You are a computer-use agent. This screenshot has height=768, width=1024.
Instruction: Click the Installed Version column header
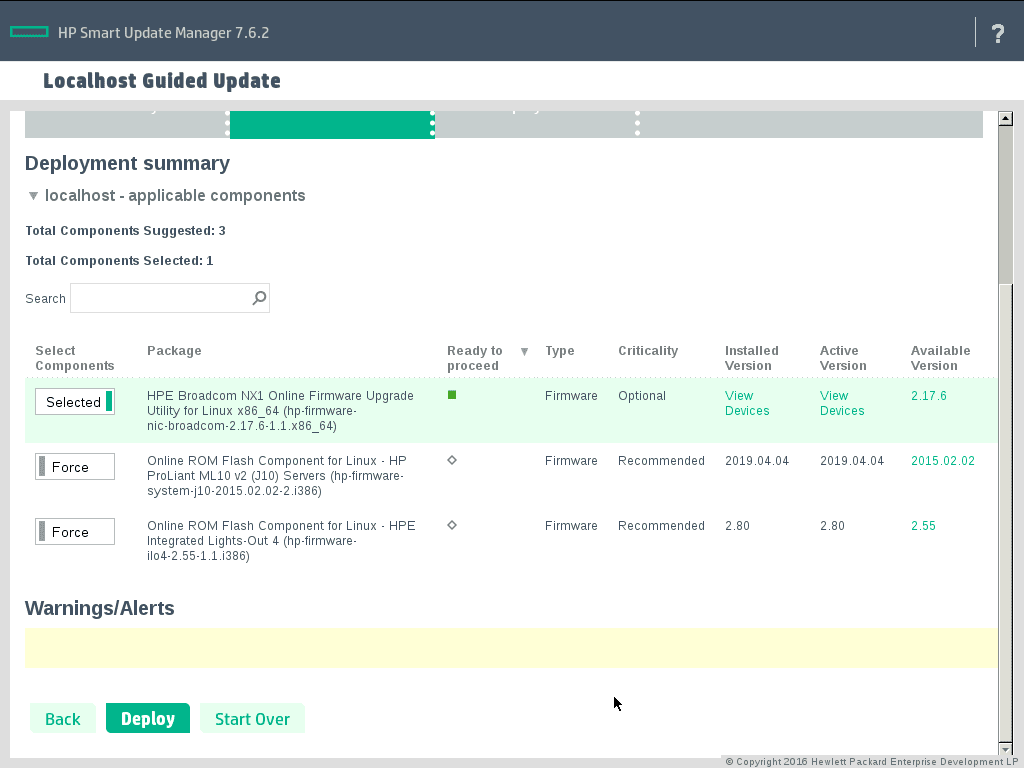(752, 358)
